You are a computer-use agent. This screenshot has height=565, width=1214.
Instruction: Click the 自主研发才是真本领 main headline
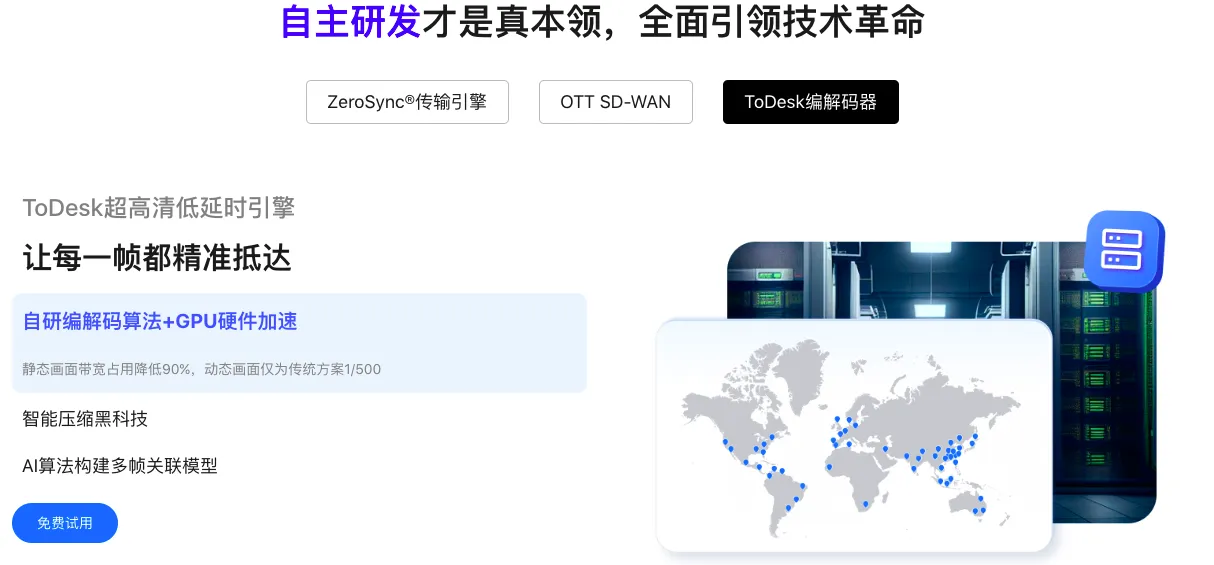tap(603, 20)
